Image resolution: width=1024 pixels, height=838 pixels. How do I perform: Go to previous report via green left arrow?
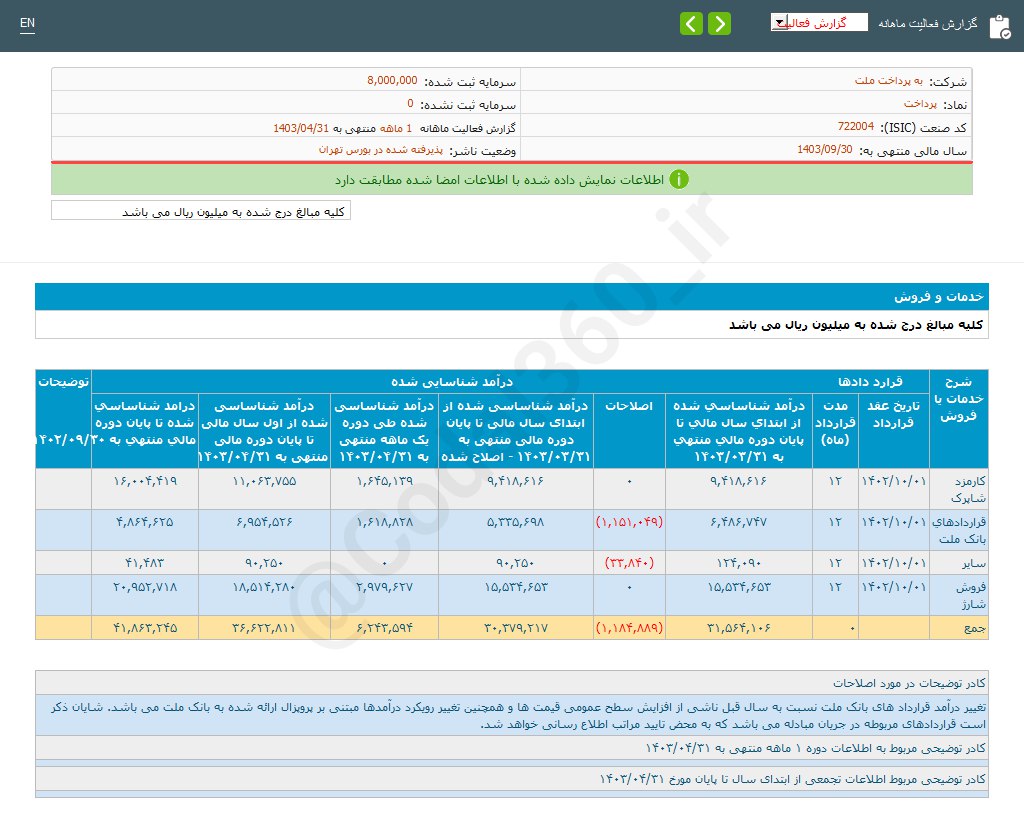691,23
